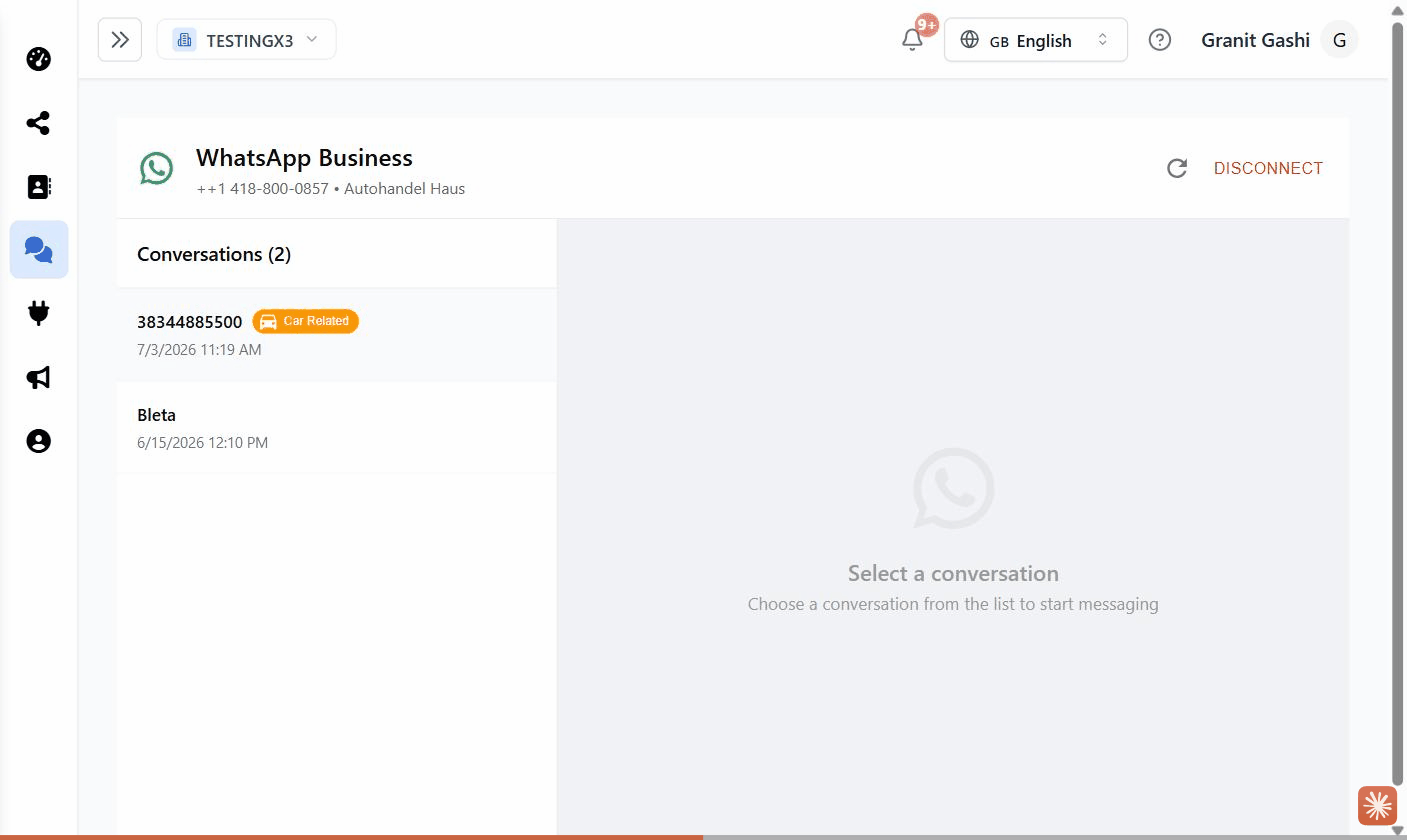Click the Granit Gashi user name
This screenshot has height=840, width=1407.
[1255, 40]
